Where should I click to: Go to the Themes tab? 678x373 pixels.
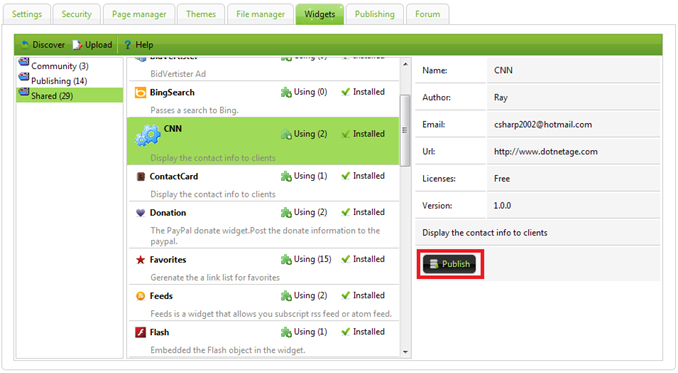click(x=201, y=14)
